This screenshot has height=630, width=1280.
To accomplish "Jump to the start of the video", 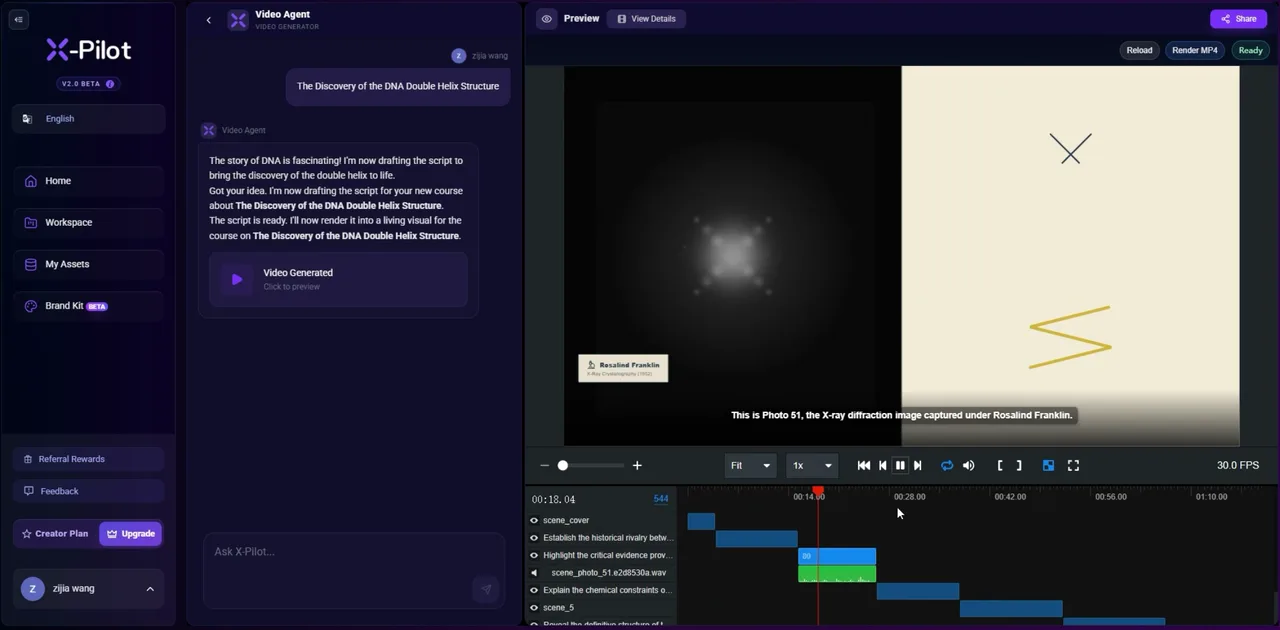I will pos(864,465).
